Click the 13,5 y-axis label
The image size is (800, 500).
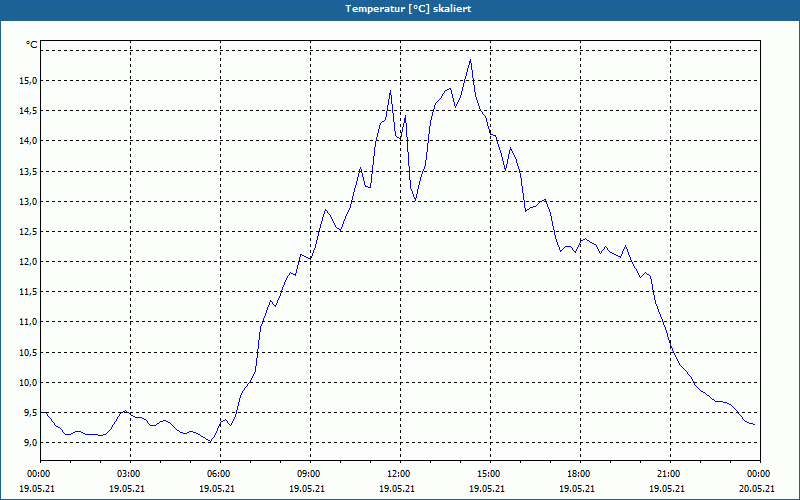[29, 171]
